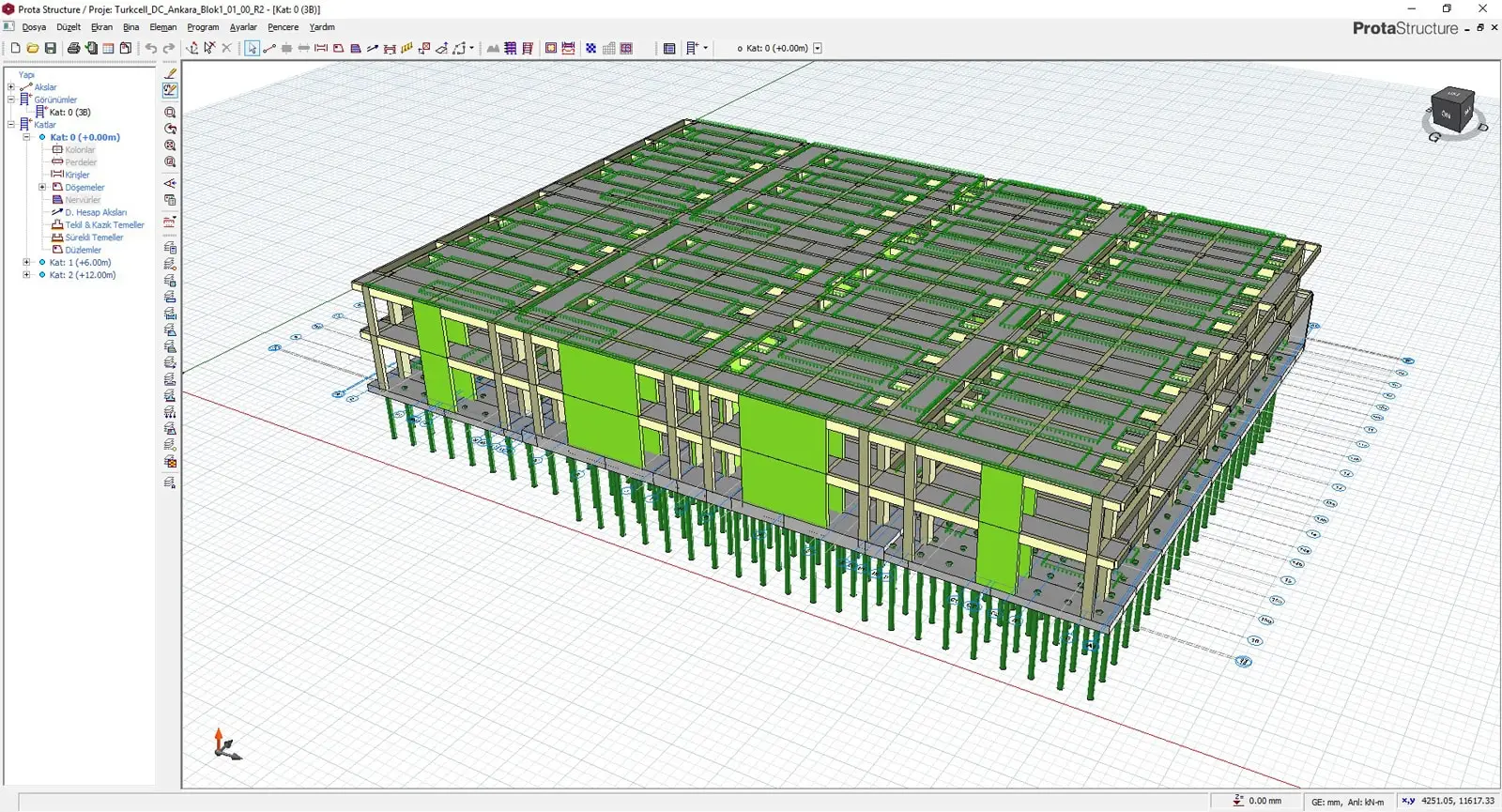Screen dimensions: 1502x812
Task: Click the 3D view orientation cube
Action: coord(1452,111)
